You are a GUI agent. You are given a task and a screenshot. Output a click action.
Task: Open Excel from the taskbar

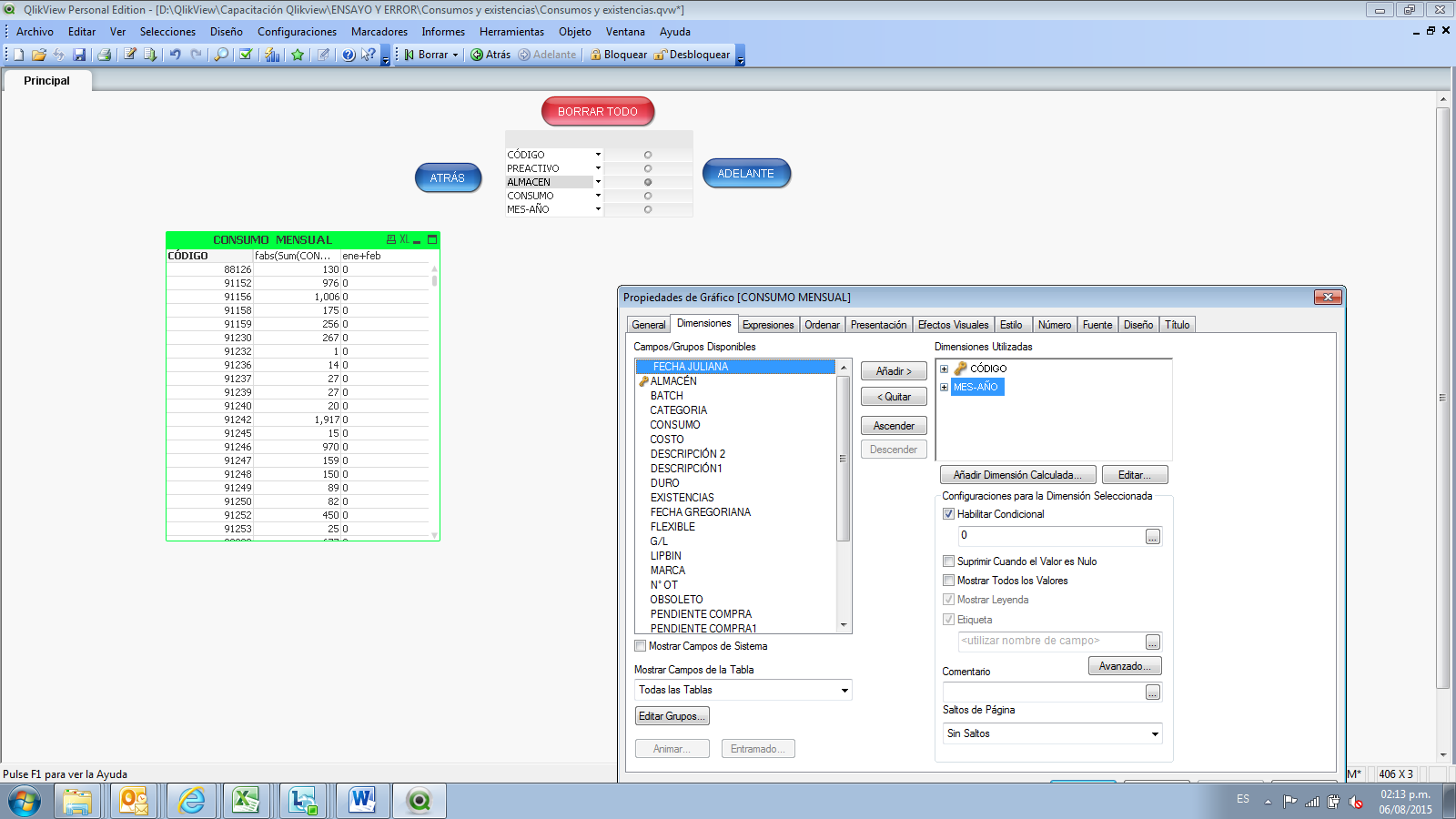(247, 801)
